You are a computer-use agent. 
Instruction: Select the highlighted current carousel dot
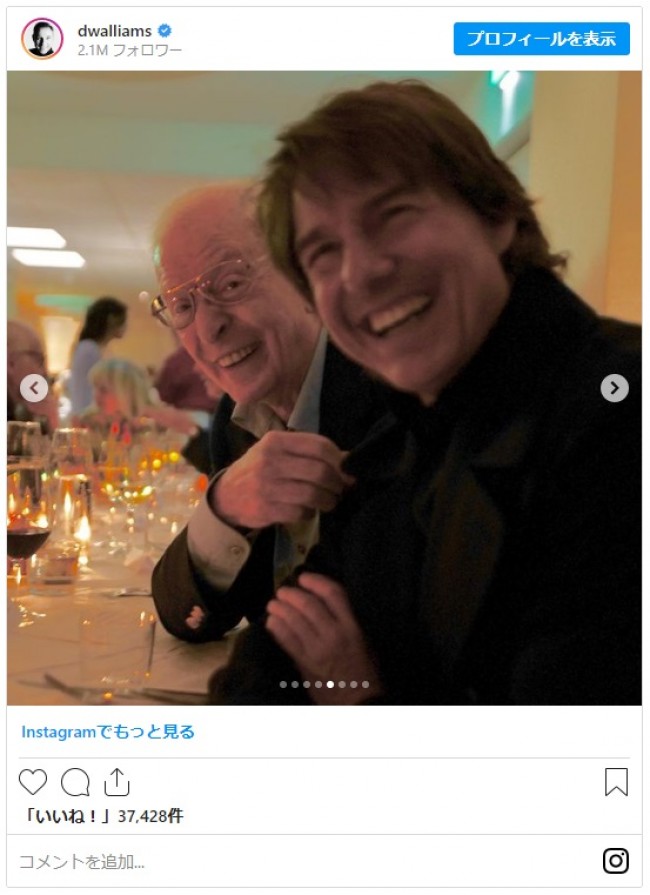point(330,684)
